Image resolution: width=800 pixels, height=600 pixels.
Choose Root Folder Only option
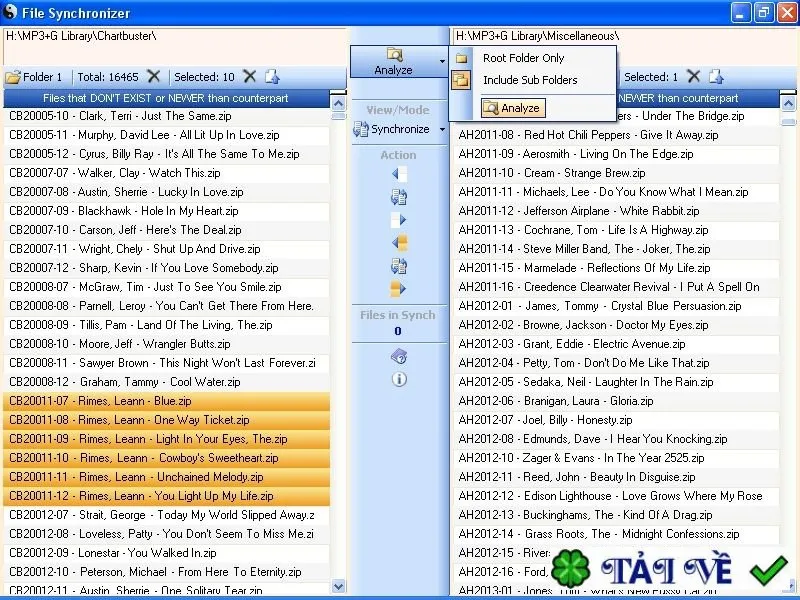click(x=523, y=58)
